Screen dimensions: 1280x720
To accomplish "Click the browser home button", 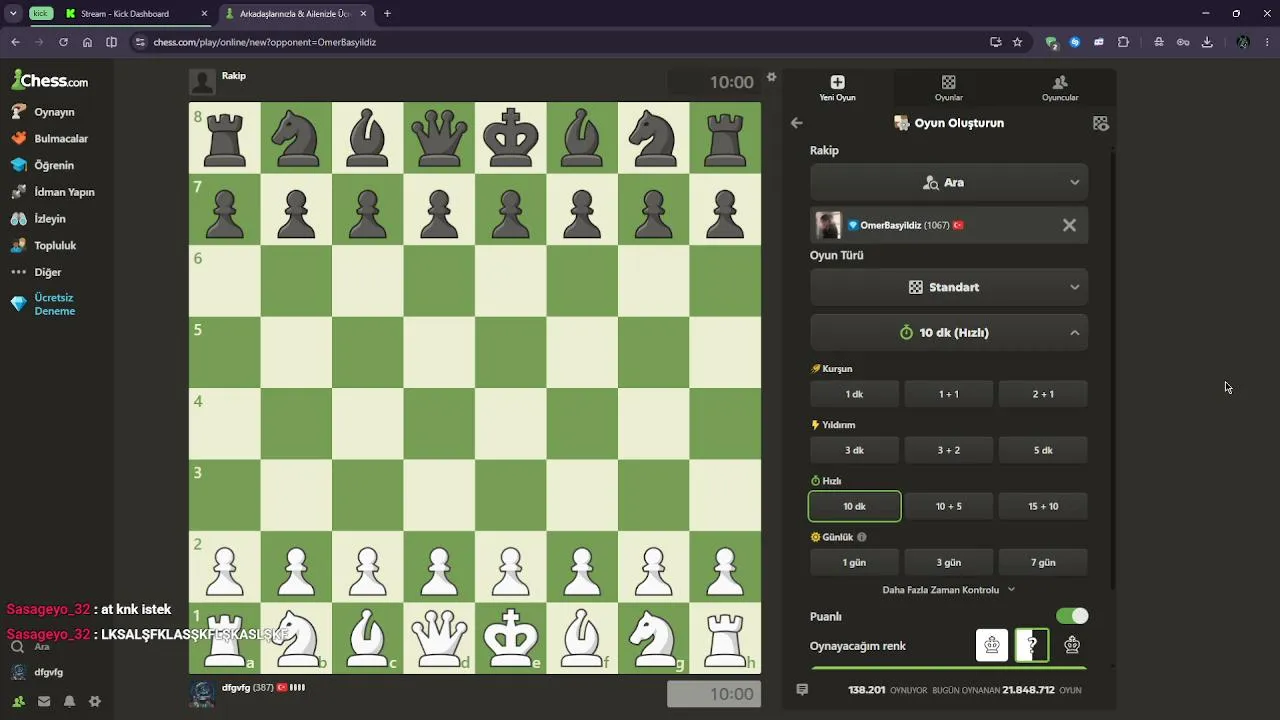I will pos(87,42).
